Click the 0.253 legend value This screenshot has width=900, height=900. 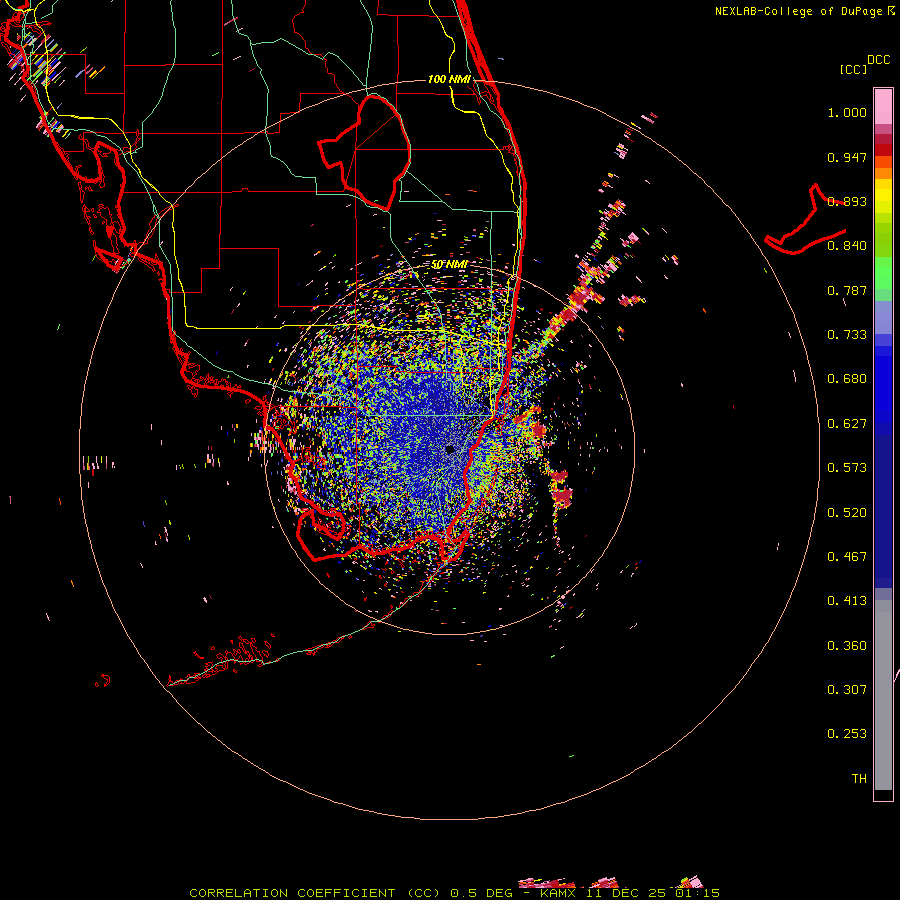847,734
